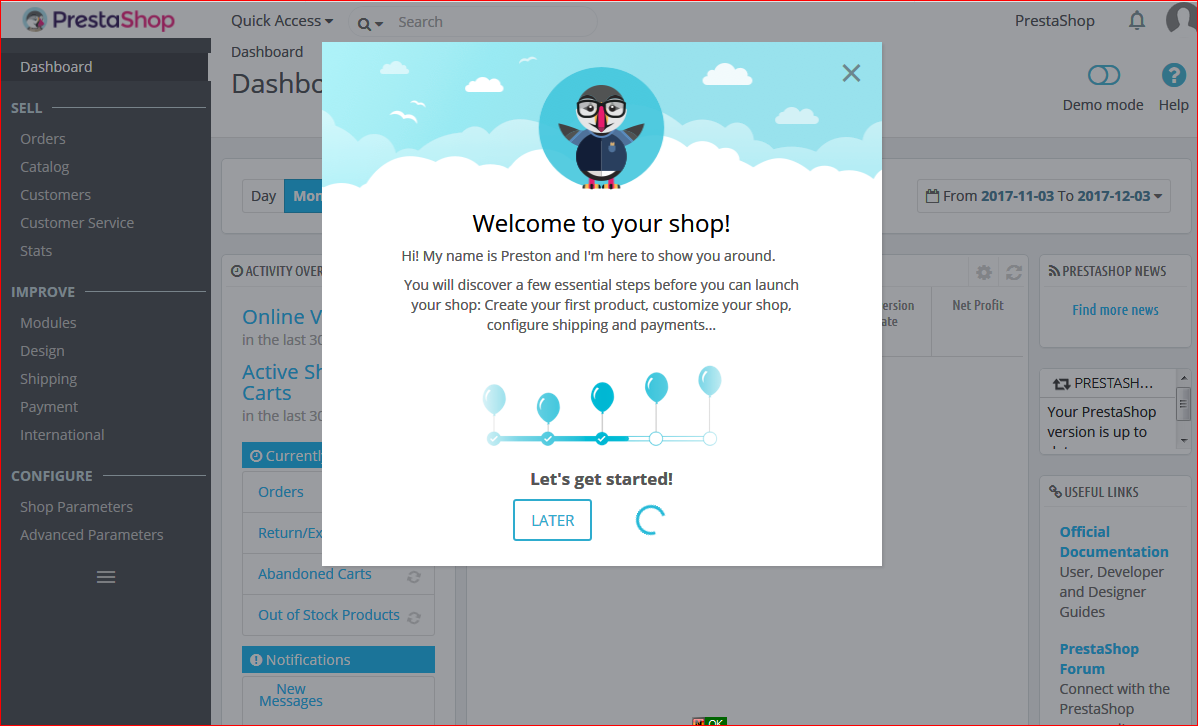Screen dimensions: 1198x726
Task: Open the Orders link in Currently Pending
Action: coord(280,492)
